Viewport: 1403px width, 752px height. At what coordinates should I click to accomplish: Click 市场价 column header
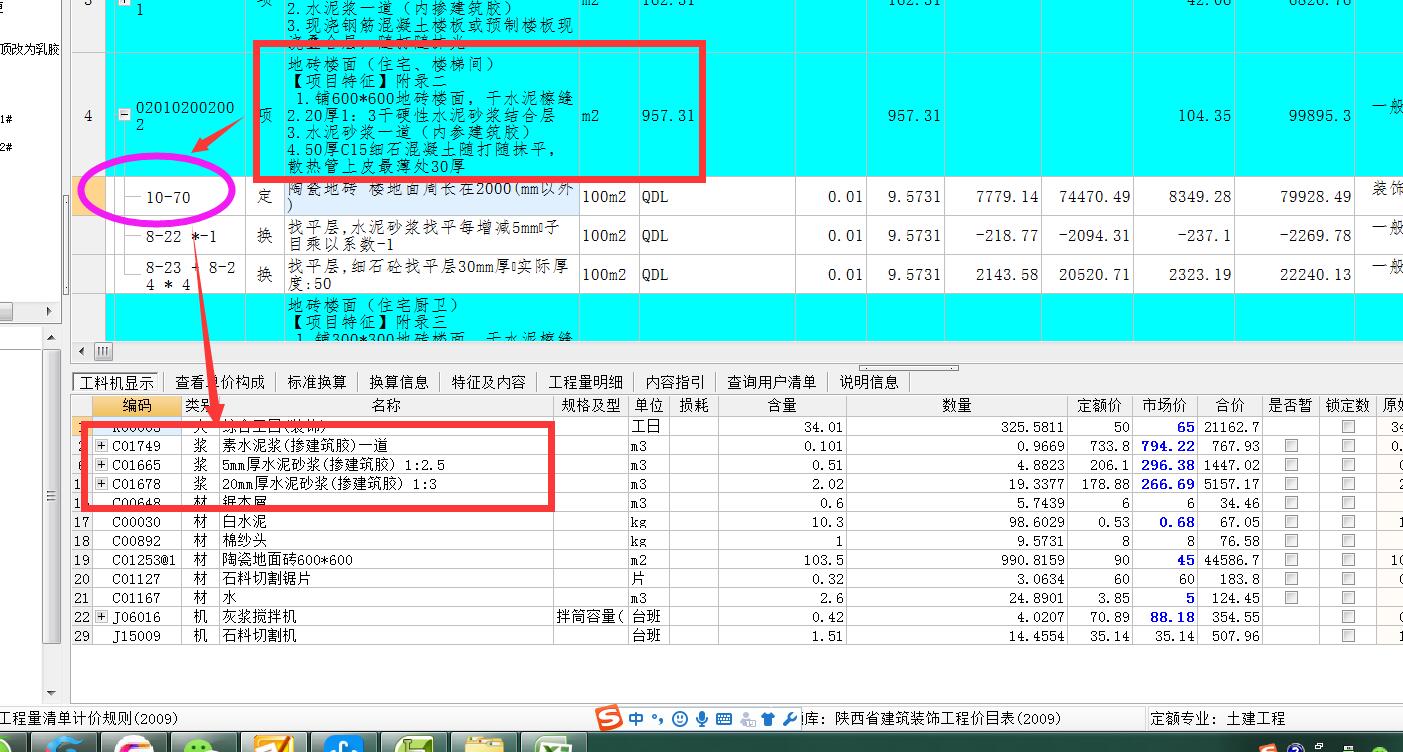1165,405
